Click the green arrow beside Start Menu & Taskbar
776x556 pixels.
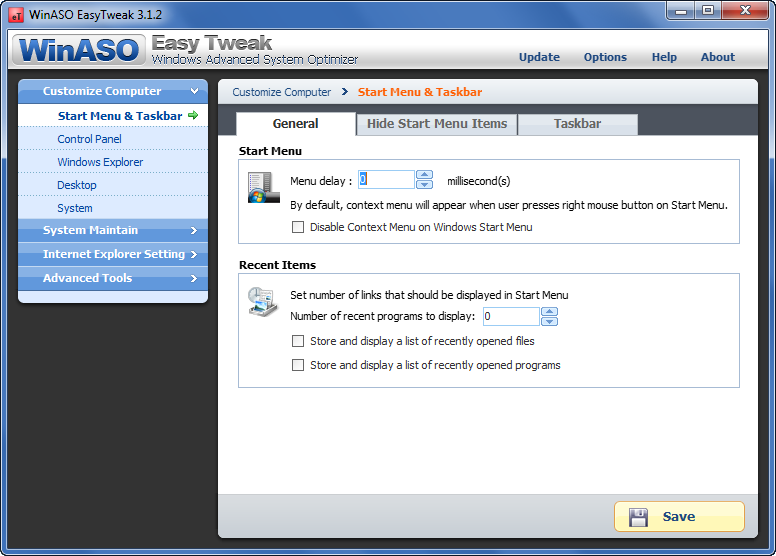[x=193, y=115]
